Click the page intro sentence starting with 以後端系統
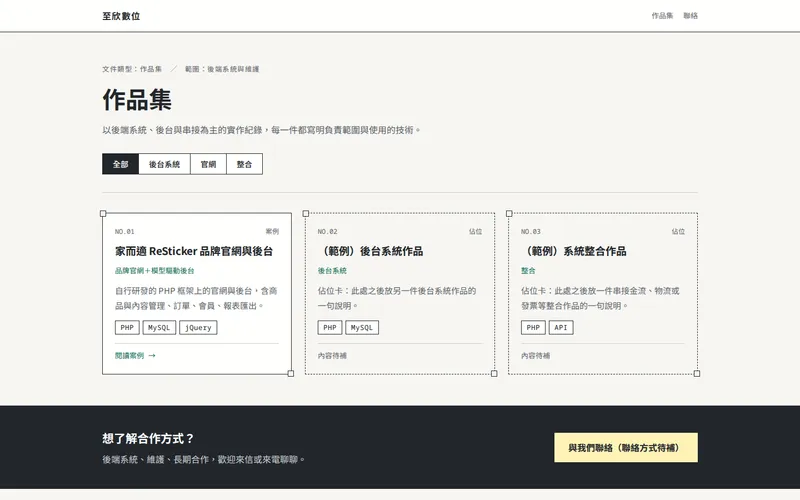Viewport: 800px width, 500px height. click(262, 130)
